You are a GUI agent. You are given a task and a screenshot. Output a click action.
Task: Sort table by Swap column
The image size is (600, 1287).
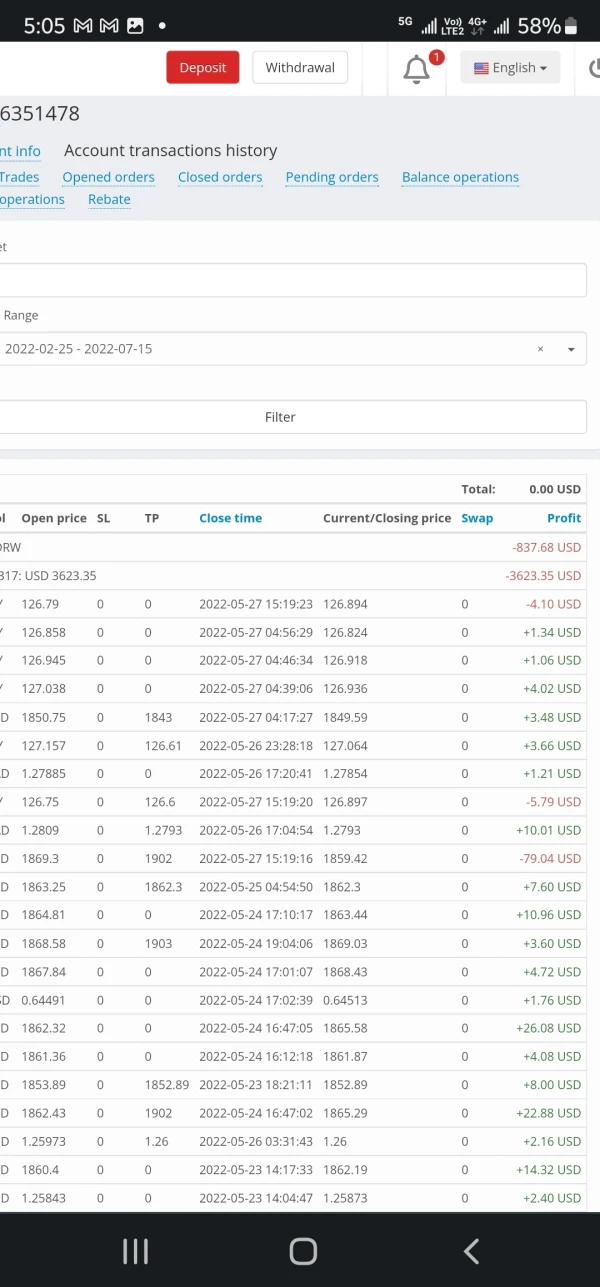(477, 518)
